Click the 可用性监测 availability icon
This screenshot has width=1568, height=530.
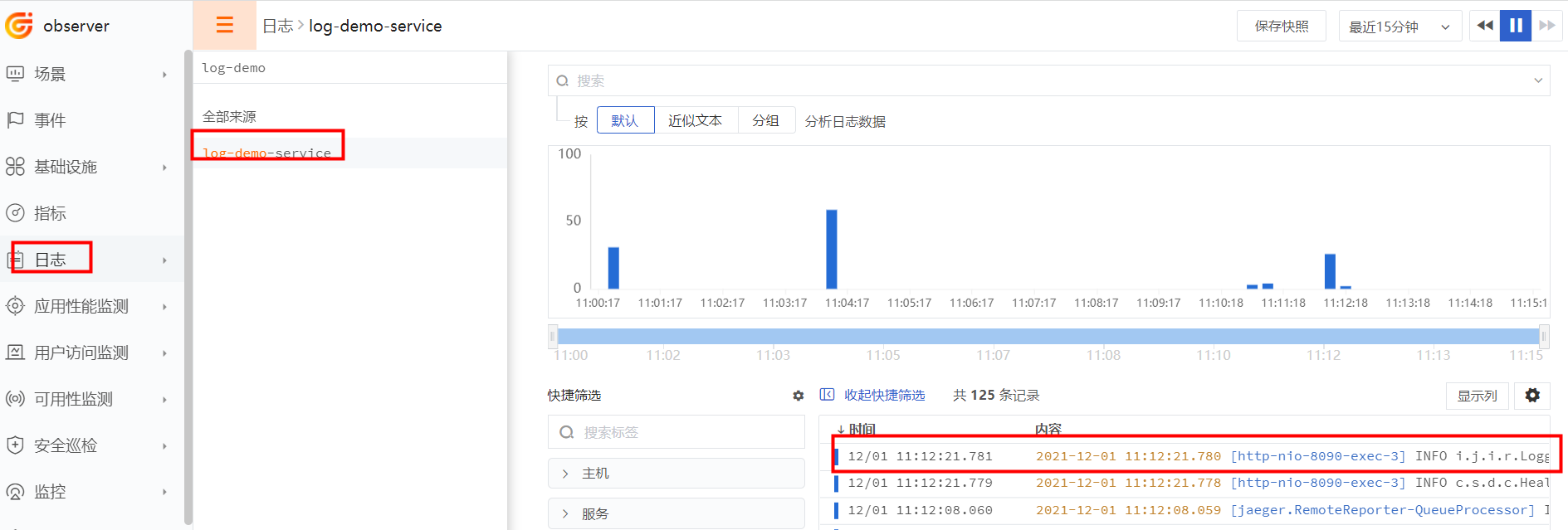[x=15, y=399]
